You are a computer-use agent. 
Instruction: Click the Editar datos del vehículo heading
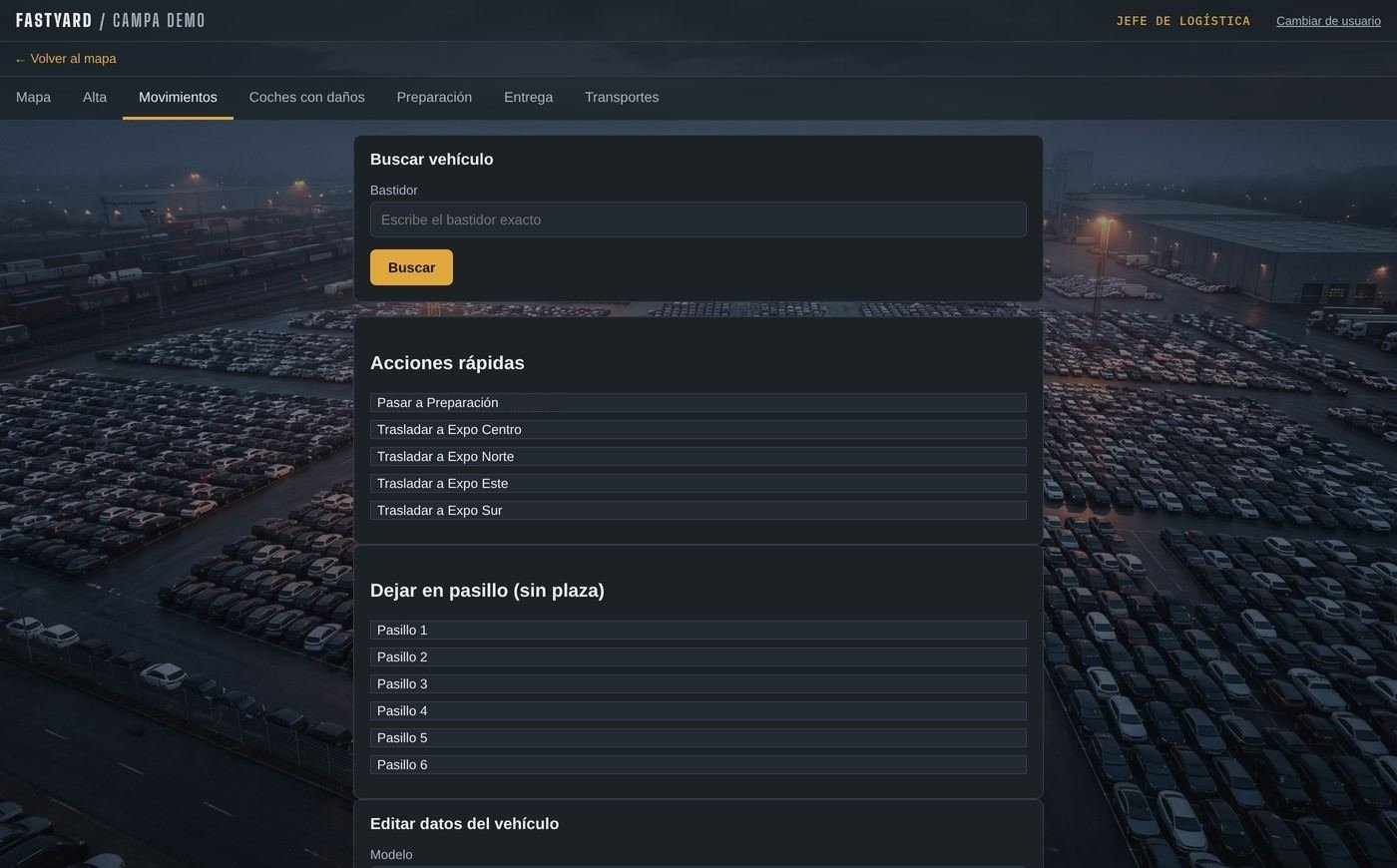tap(464, 824)
